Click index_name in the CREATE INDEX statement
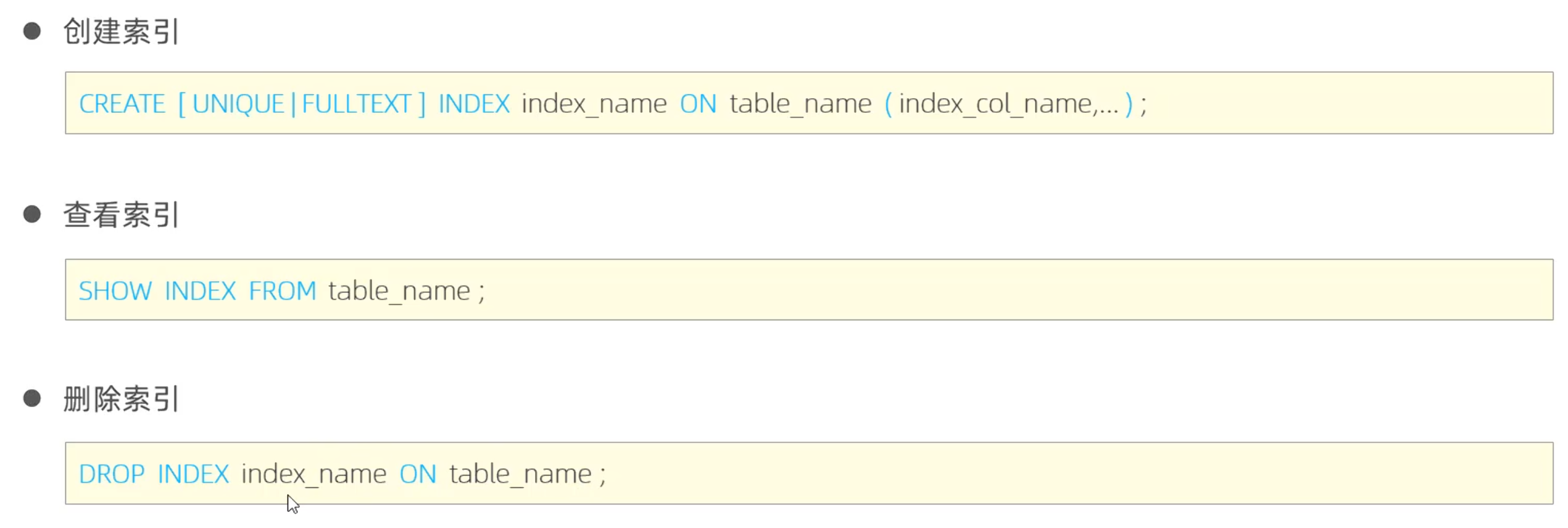The width and height of the screenshot is (1568, 528). [594, 104]
